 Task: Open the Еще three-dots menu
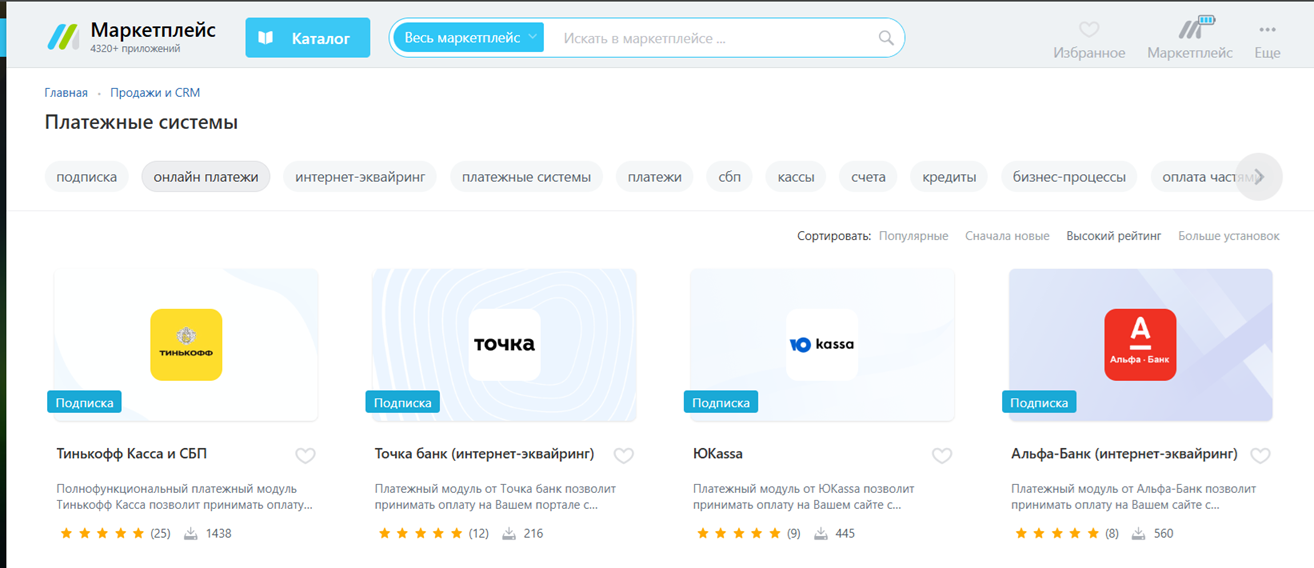click(1267, 30)
